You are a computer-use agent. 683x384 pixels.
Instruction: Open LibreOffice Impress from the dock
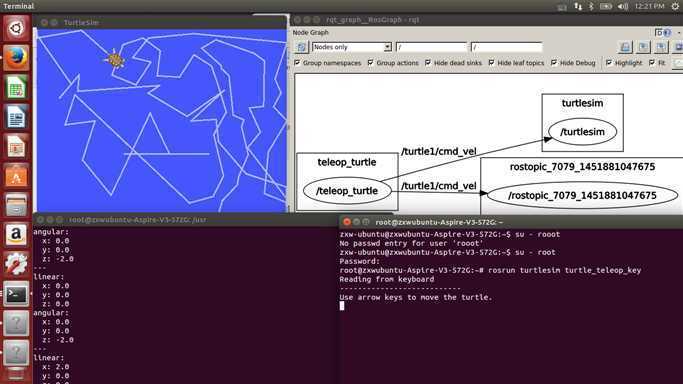[x=16, y=146]
